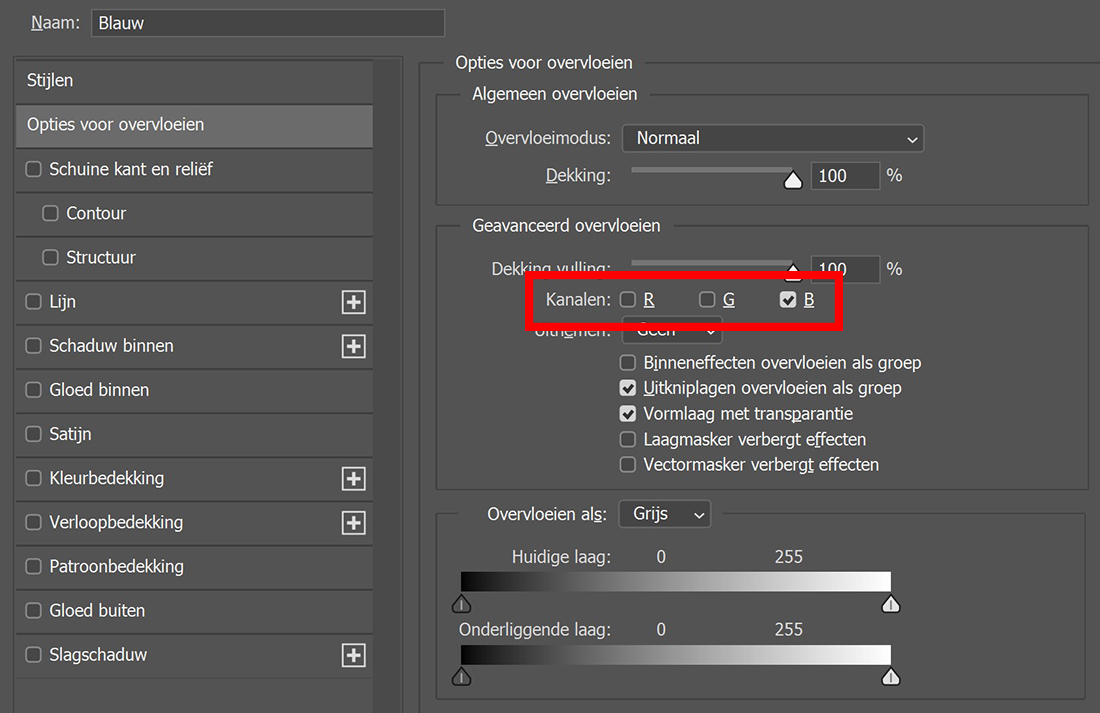This screenshot has width=1100, height=713.
Task: Click the white stop under Onderliggende laag gradient
Action: click(x=889, y=677)
